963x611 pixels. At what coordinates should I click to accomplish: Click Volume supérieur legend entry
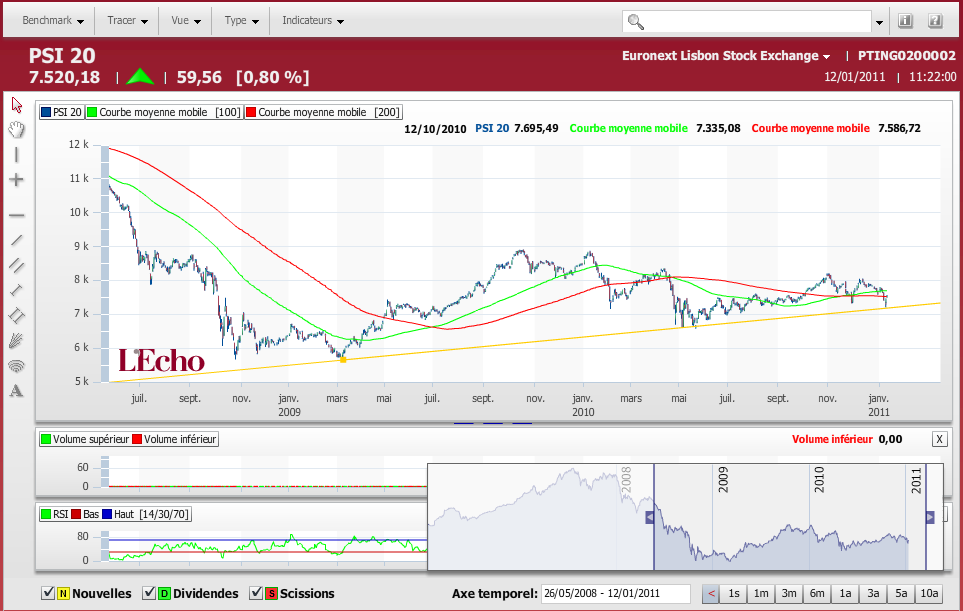tap(85, 439)
